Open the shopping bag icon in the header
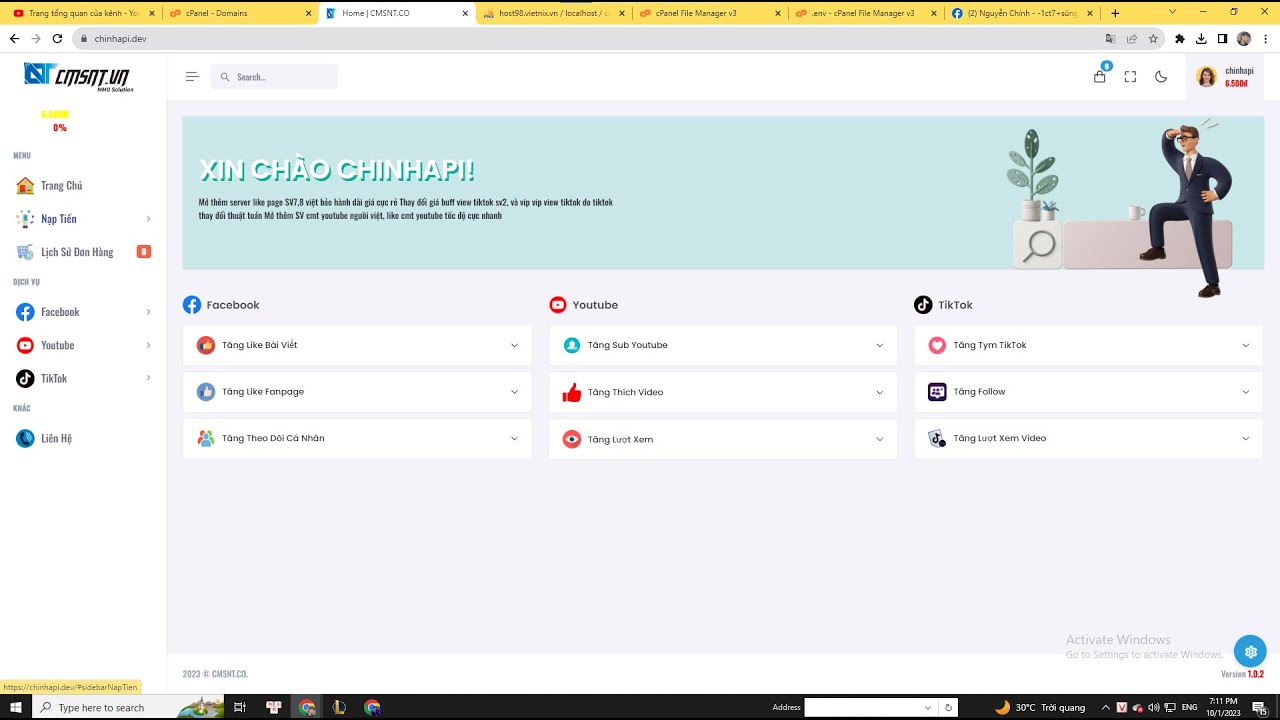The height and width of the screenshot is (720, 1280). pyautogui.click(x=1100, y=77)
